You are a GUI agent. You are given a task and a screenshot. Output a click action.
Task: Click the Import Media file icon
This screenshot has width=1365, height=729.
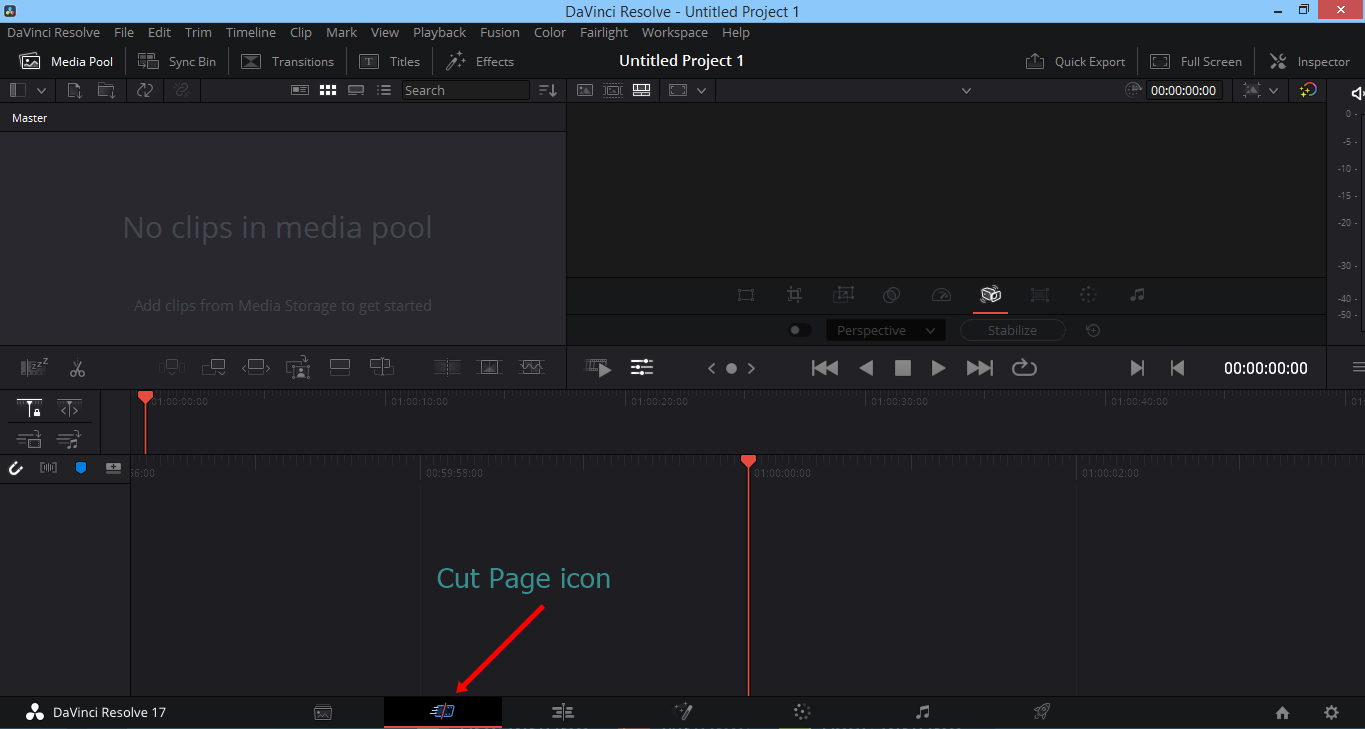pos(75,90)
